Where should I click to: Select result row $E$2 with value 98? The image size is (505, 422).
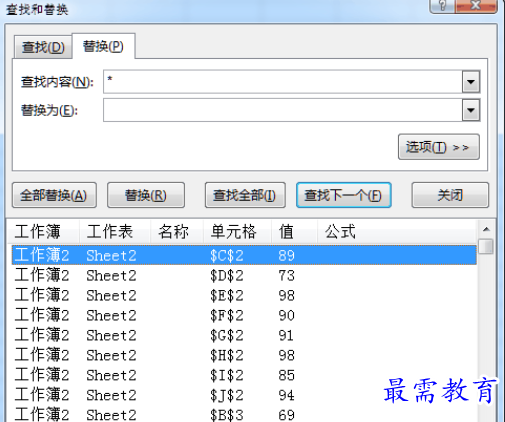tap(244, 295)
